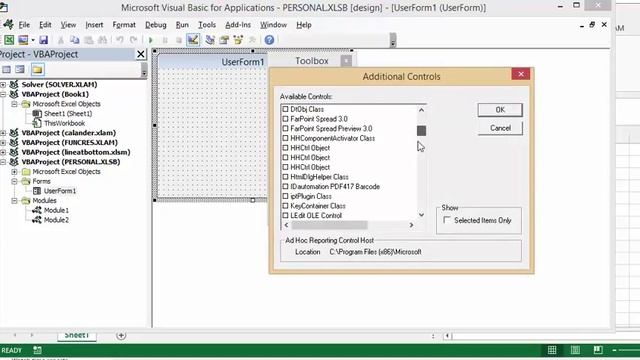Screen dimensions: 640x360
Task: Collapse the Modules folder node
Action: [x=14, y=201]
